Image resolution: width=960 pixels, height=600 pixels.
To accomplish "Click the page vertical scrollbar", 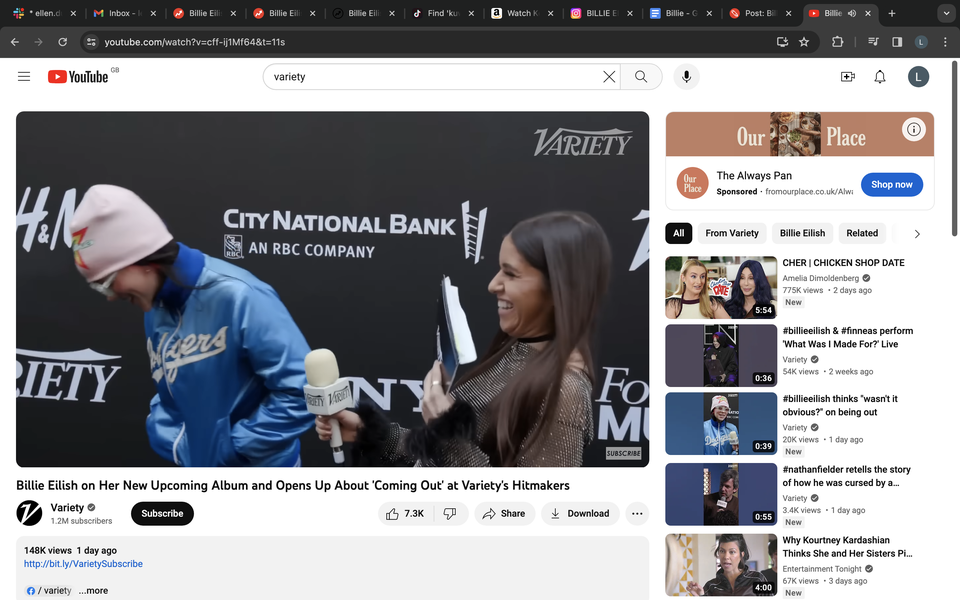I will (954, 148).
